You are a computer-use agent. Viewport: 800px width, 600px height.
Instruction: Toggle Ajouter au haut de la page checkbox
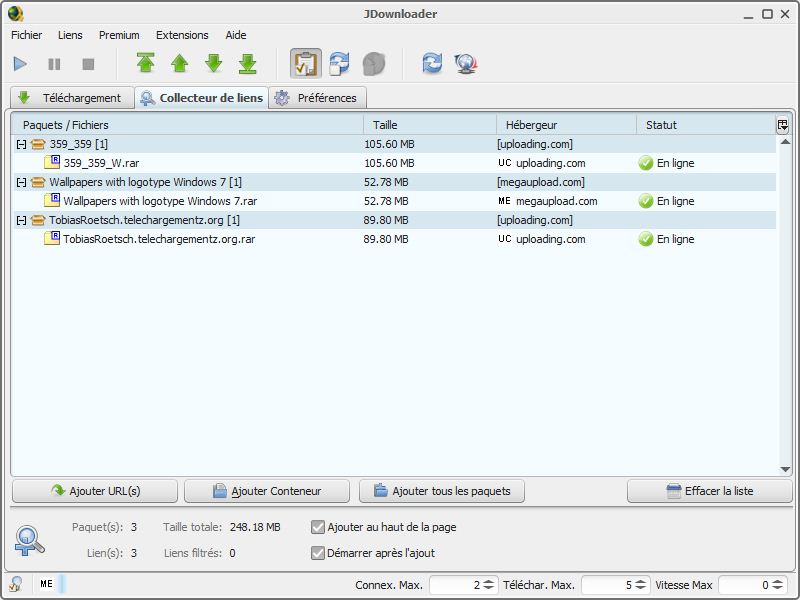pos(318,527)
